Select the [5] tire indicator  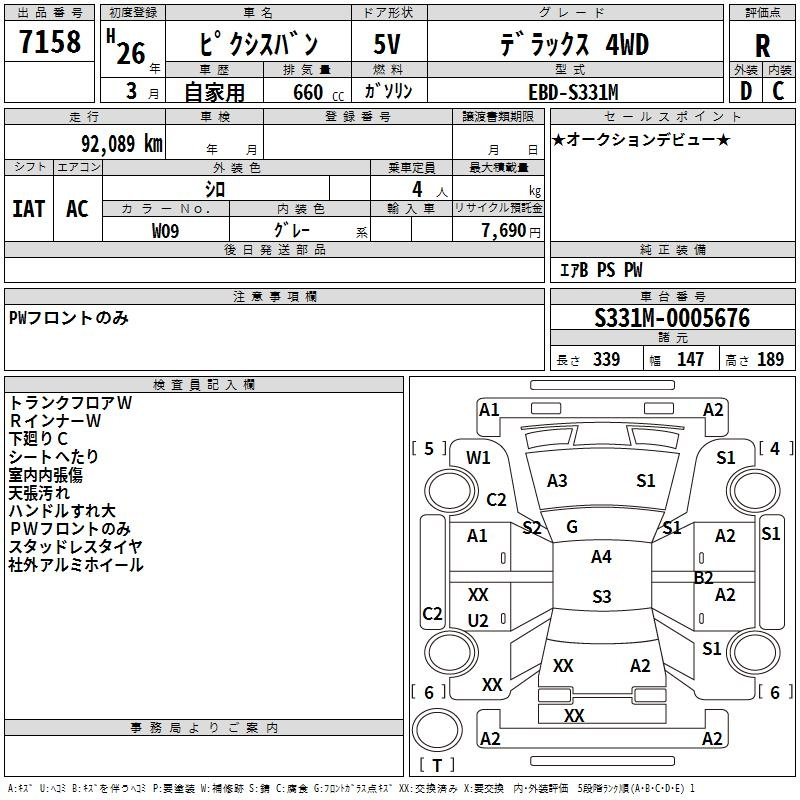[429, 448]
